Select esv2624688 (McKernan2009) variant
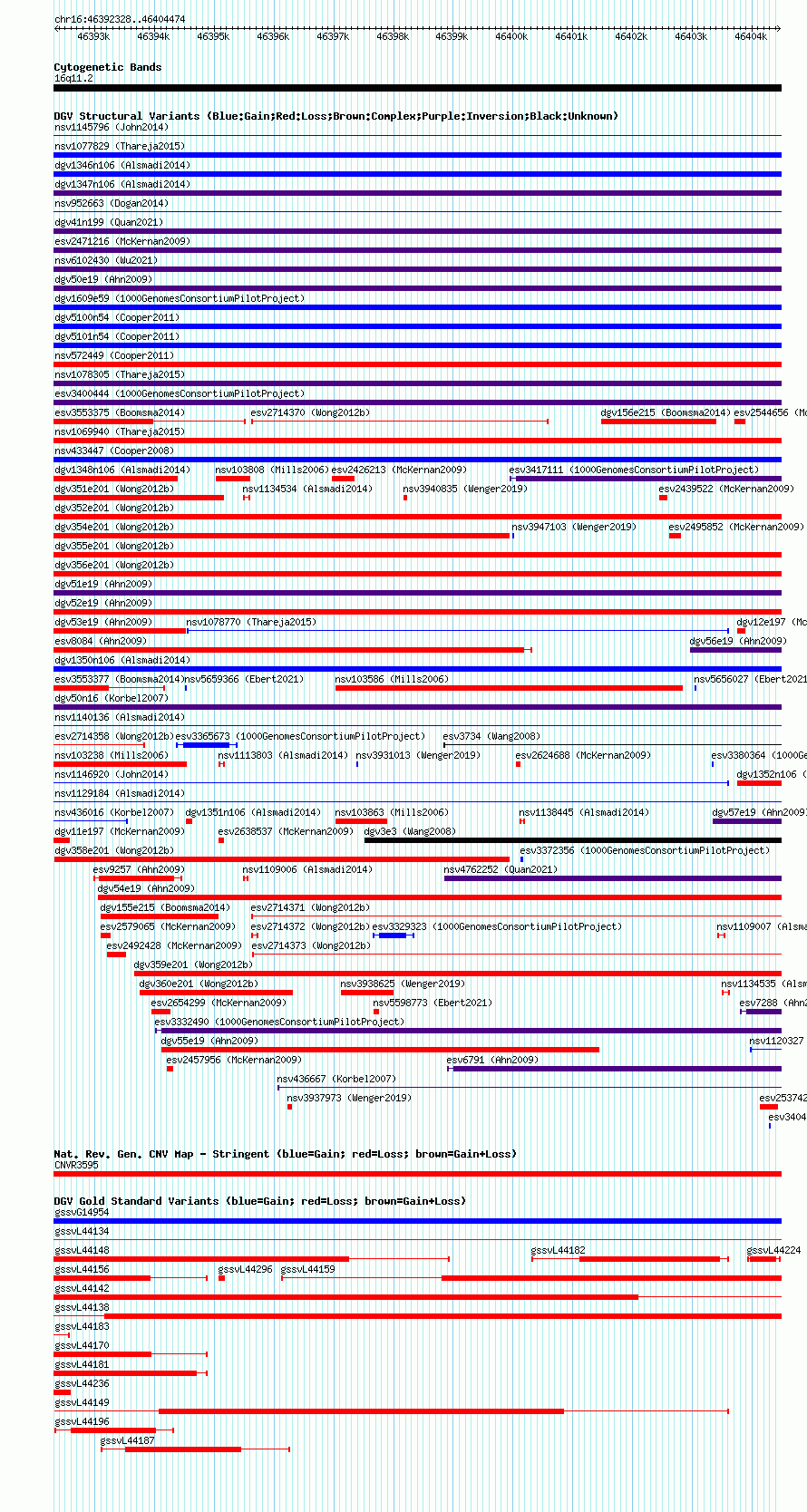This screenshot has width=807, height=1512. [583, 755]
